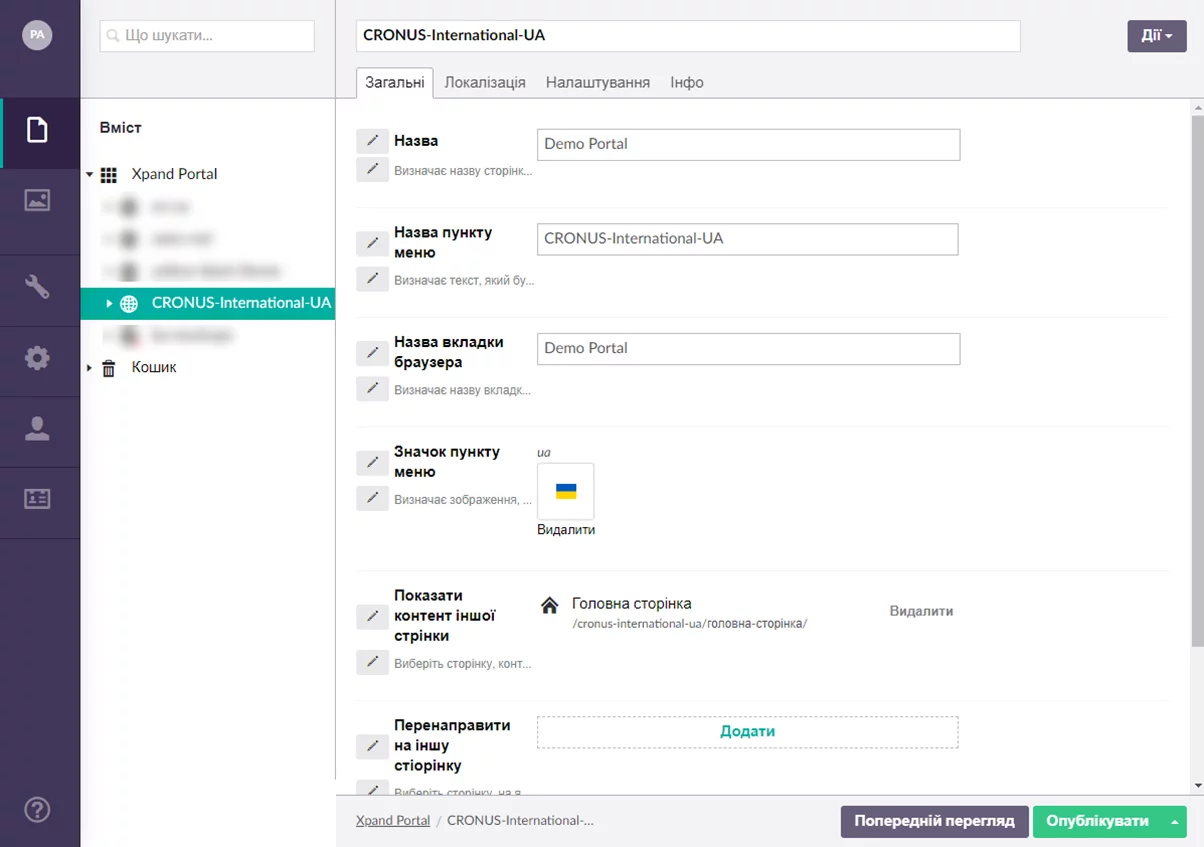The image size is (1204, 847).
Task: Click the PA user avatar
Action: click(37, 35)
